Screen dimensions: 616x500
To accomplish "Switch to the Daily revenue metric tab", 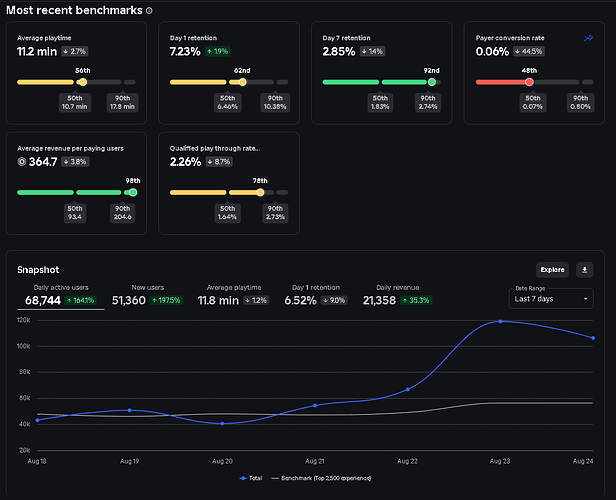I will [x=397, y=296].
